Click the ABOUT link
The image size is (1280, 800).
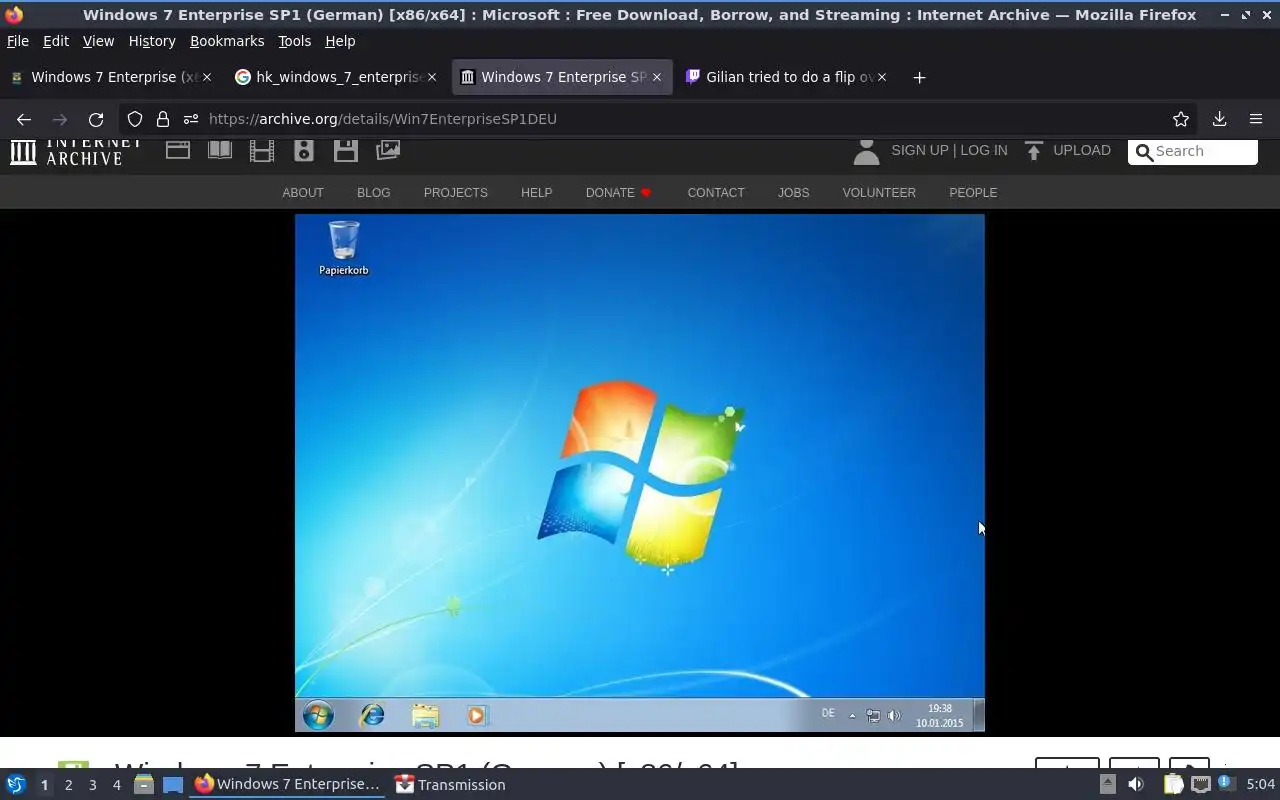click(303, 192)
